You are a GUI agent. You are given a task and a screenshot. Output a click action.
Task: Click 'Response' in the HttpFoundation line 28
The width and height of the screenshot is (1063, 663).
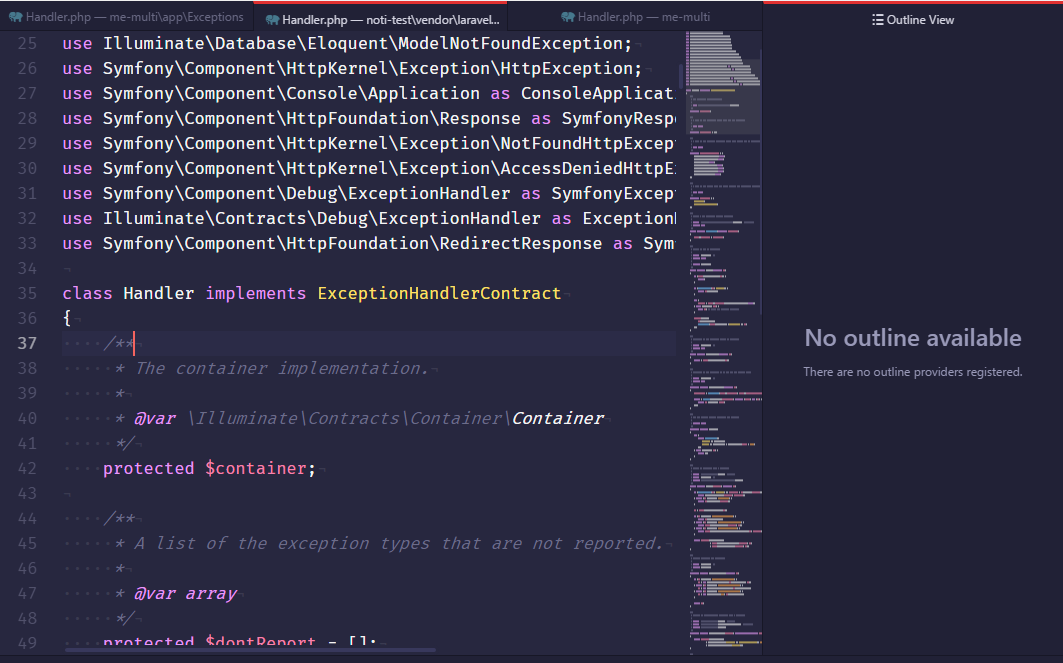pos(480,119)
